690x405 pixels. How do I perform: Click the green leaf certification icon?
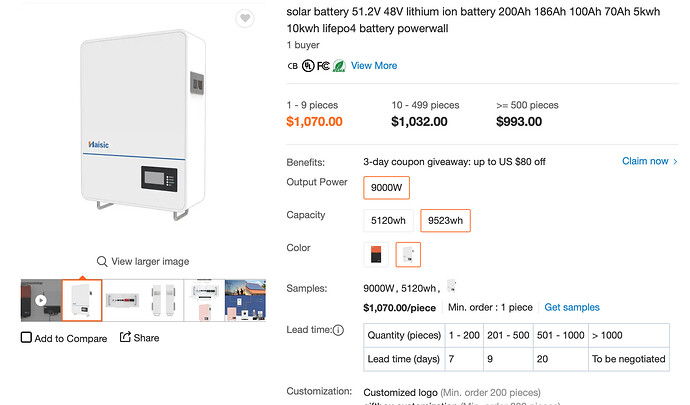point(339,66)
